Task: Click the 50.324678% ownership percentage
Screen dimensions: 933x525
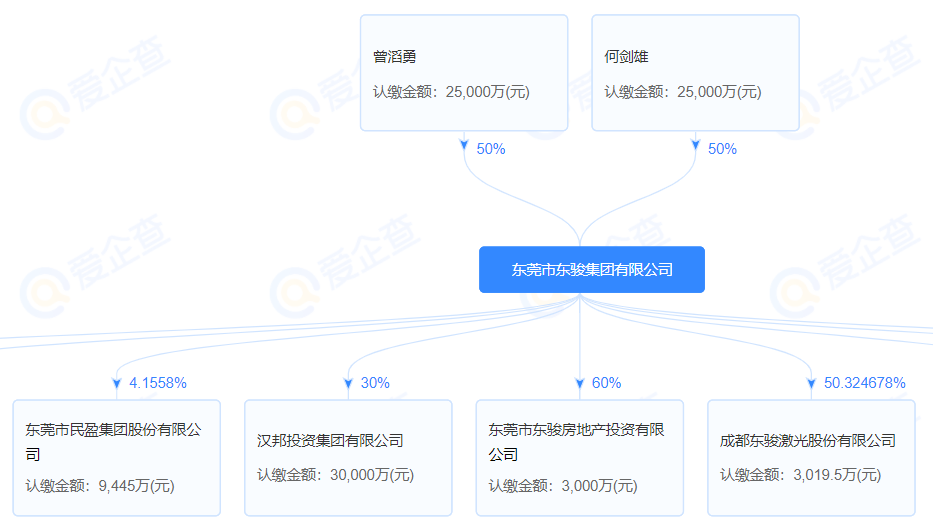Action: pos(865,383)
